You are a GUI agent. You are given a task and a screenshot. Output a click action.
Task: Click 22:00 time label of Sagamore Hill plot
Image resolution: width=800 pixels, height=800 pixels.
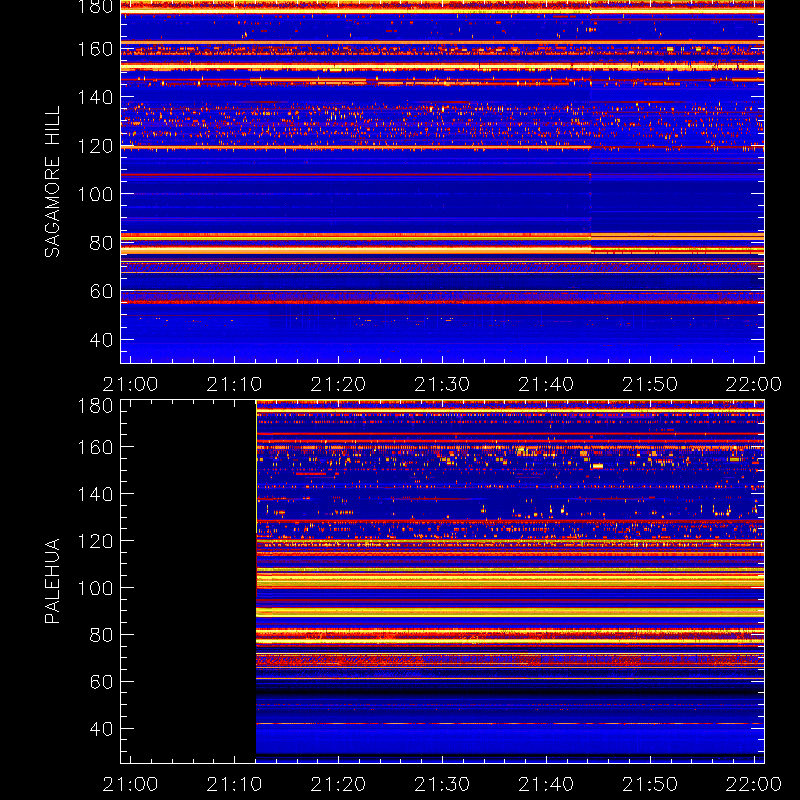click(754, 384)
